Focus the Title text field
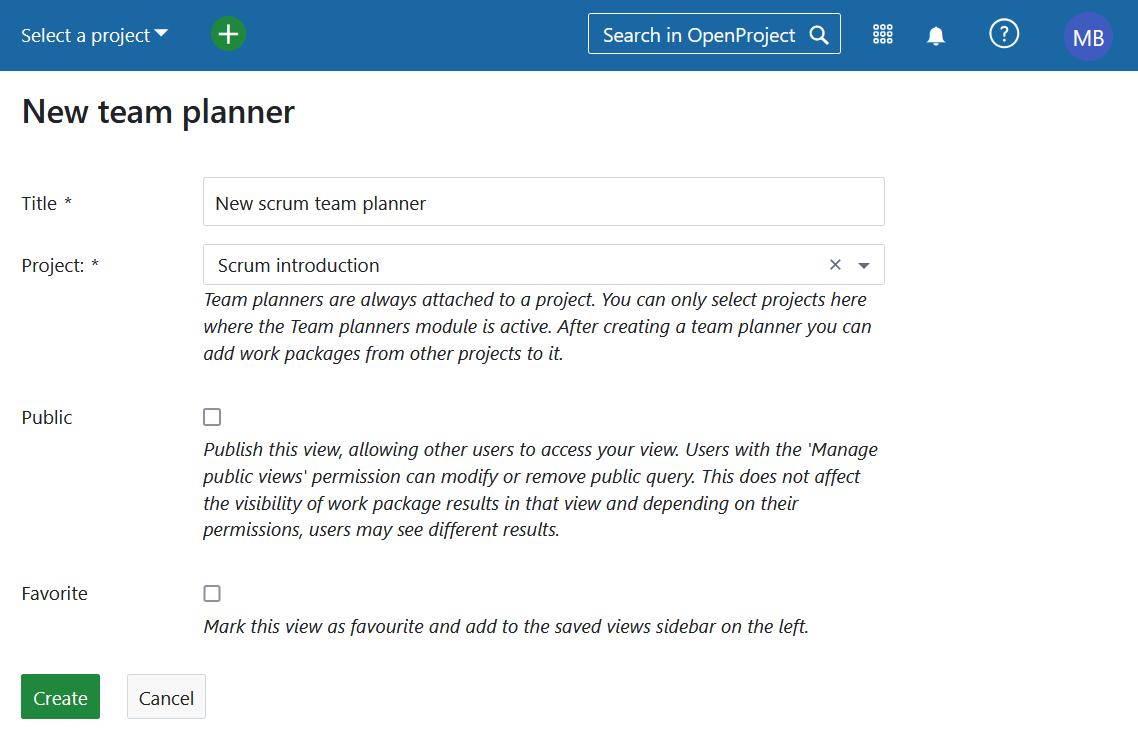 tap(543, 202)
